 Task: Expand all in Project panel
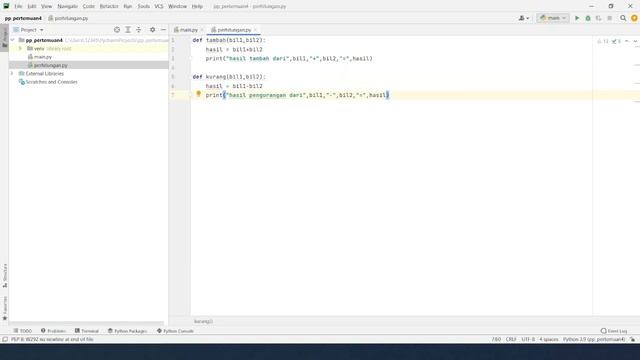128,30
